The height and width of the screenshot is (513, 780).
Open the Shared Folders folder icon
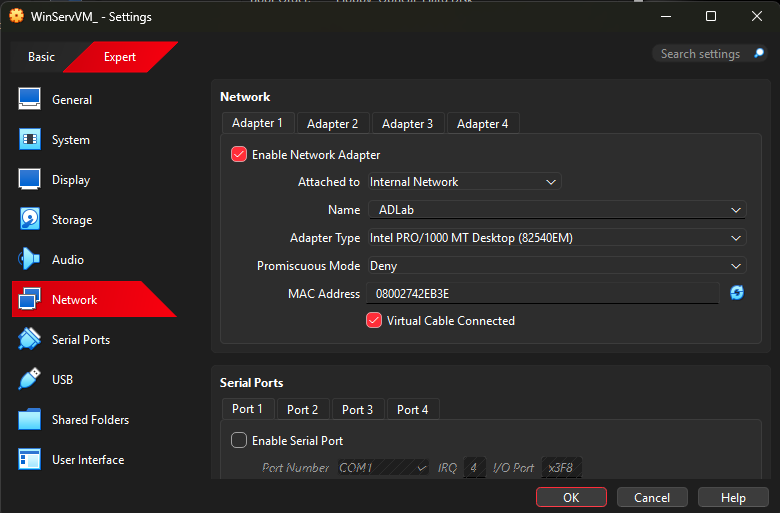(29, 419)
